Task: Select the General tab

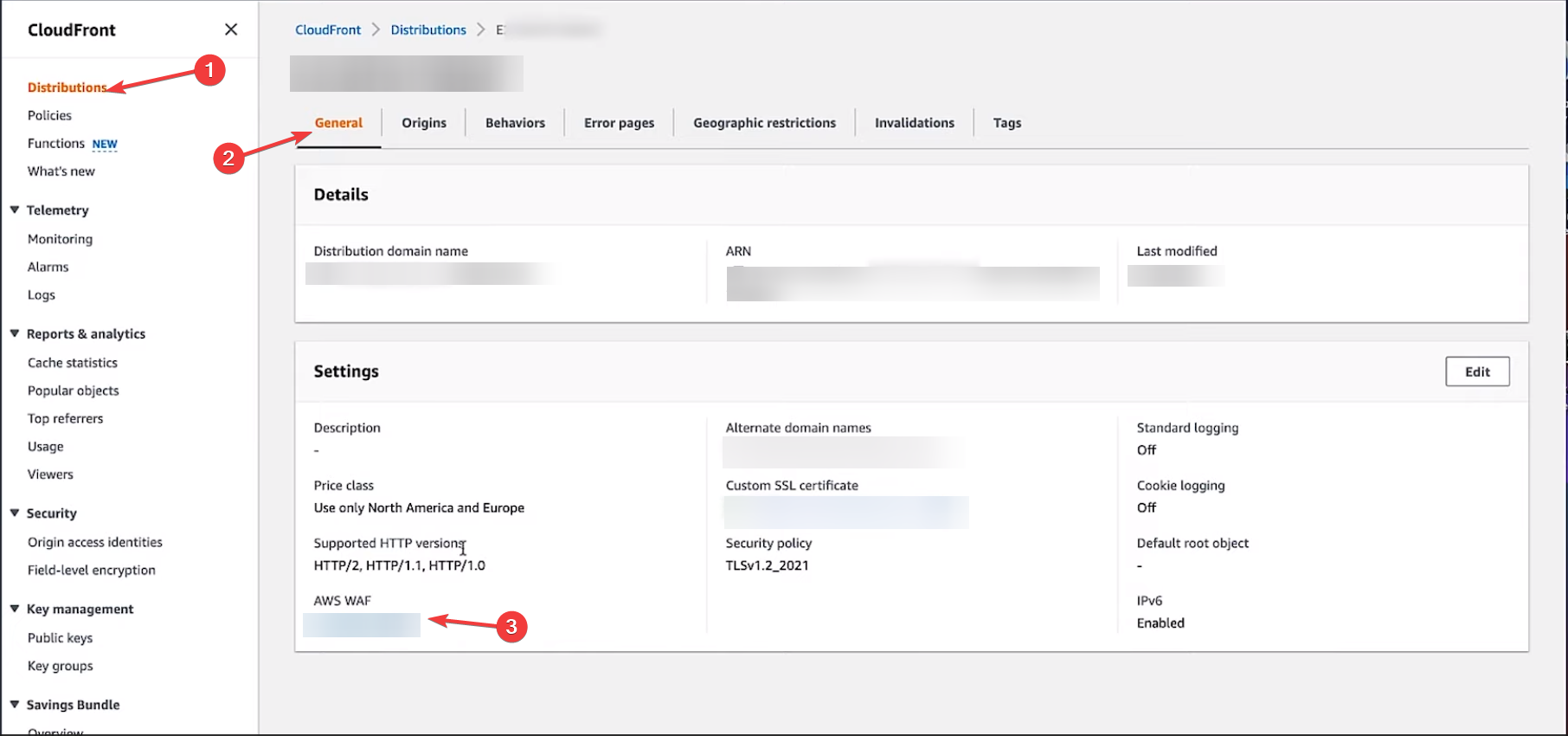Action: [338, 123]
